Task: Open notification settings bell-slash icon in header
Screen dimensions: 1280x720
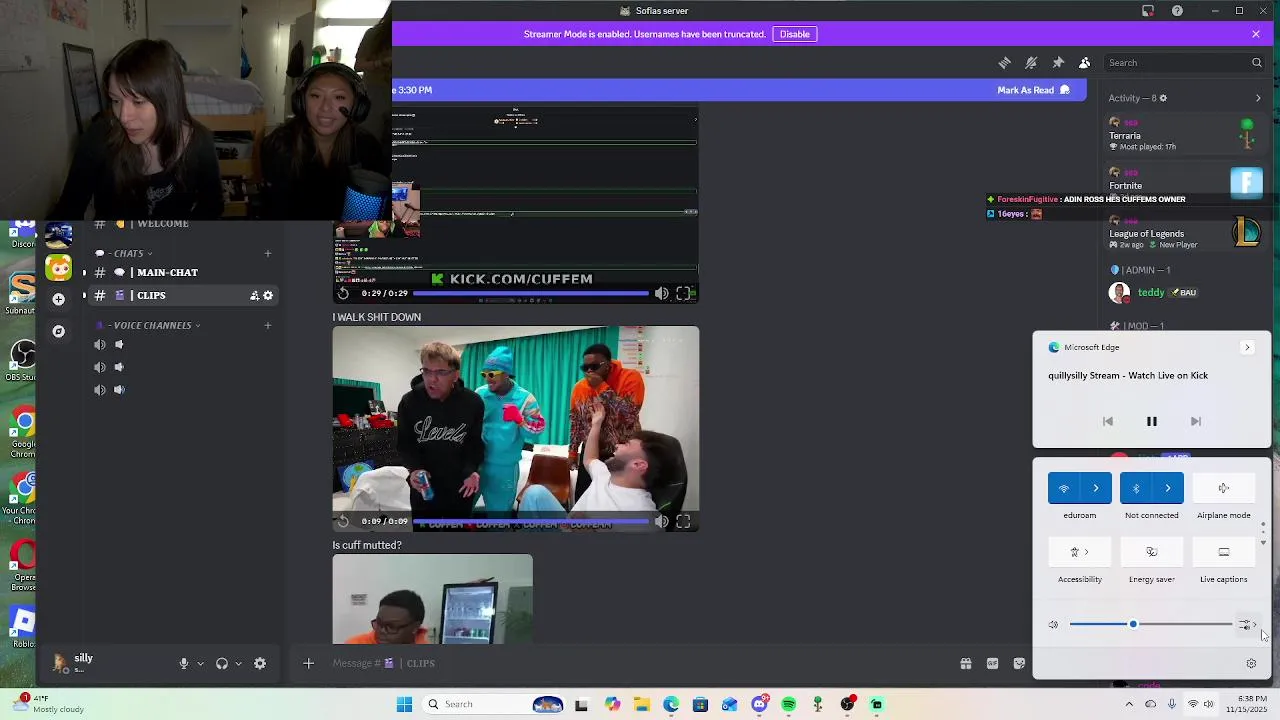Action: coord(1031,63)
